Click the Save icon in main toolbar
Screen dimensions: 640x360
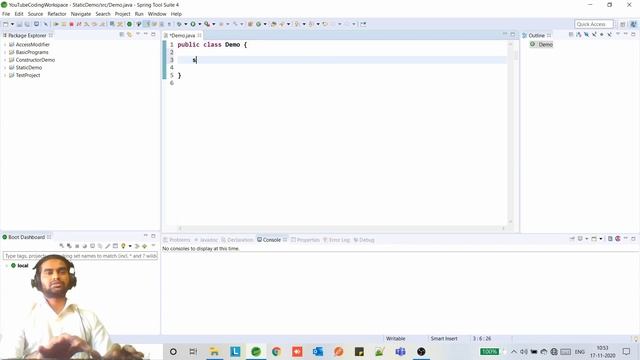(19, 24)
